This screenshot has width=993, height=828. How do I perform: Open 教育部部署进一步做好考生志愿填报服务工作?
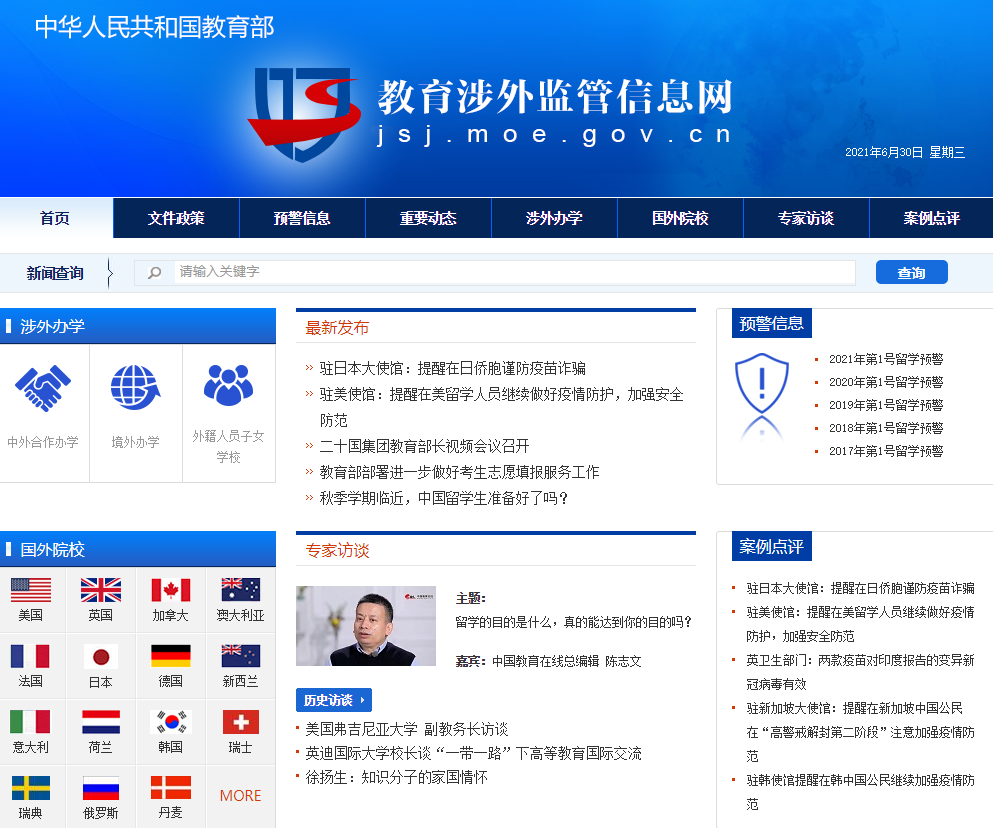[x=459, y=472]
